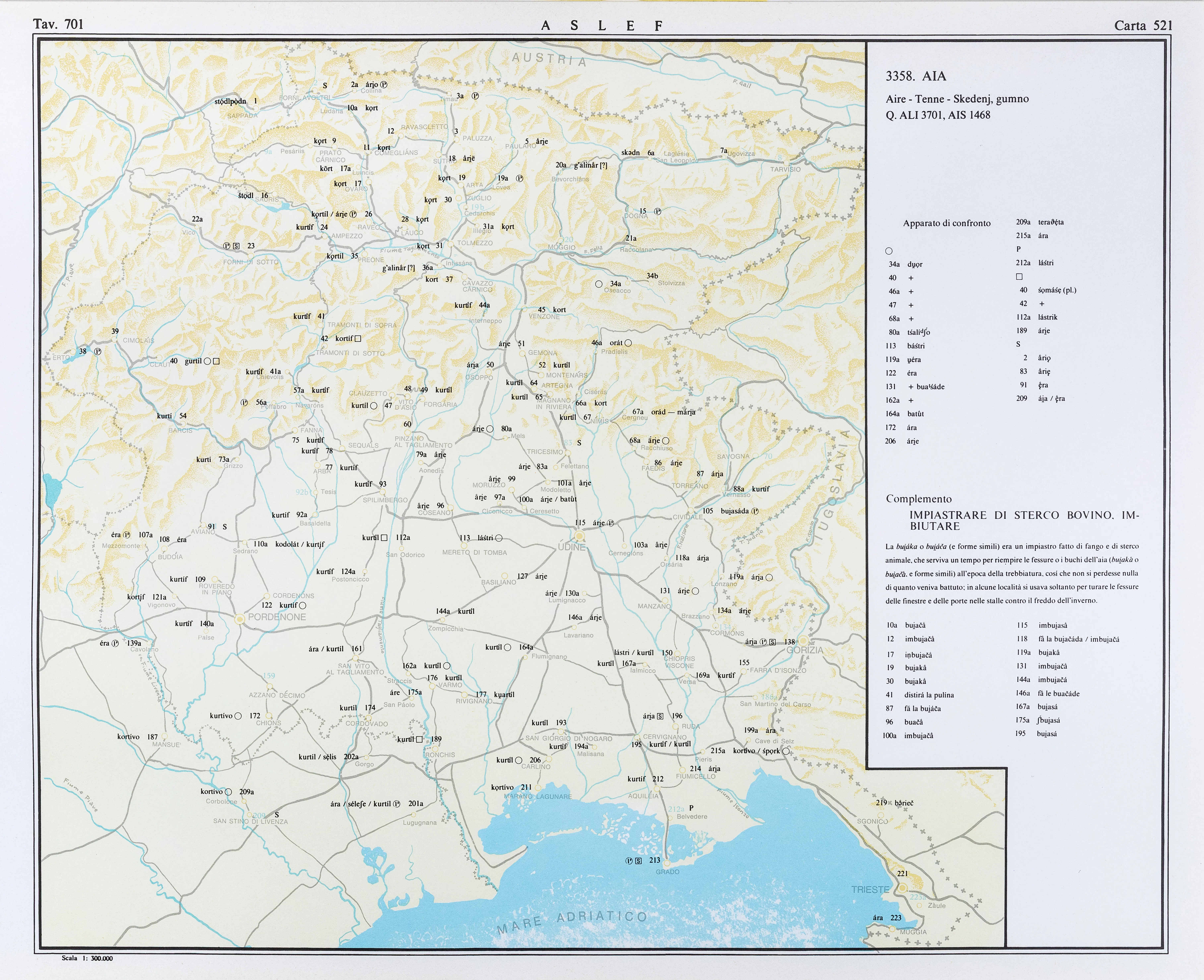Click the Trieste city marker circle
The width and height of the screenshot is (1204, 980).
tap(902, 888)
